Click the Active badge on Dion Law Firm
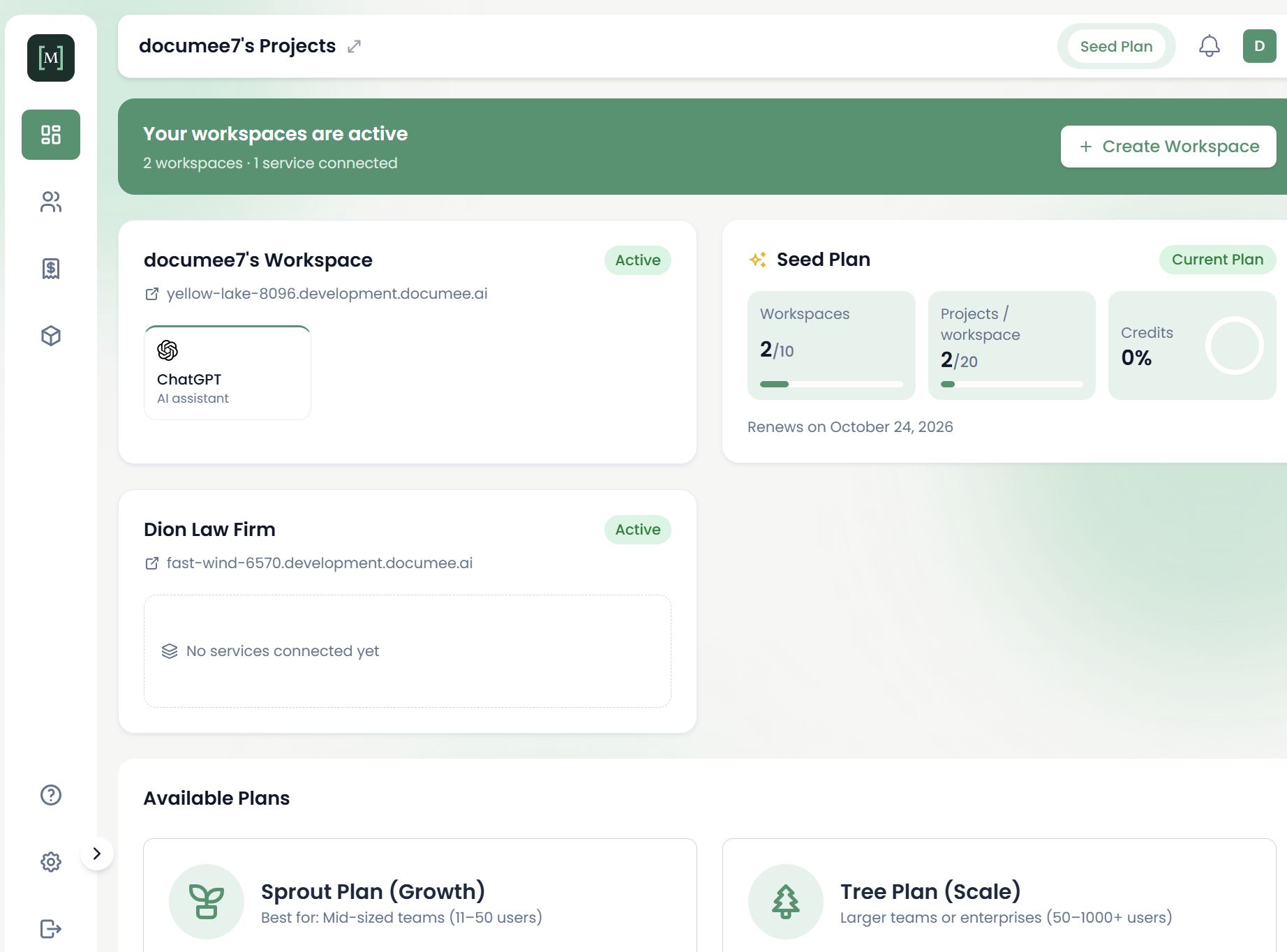Image resolution: width=1287 pixels, height=952 pixels. [638, 530]
